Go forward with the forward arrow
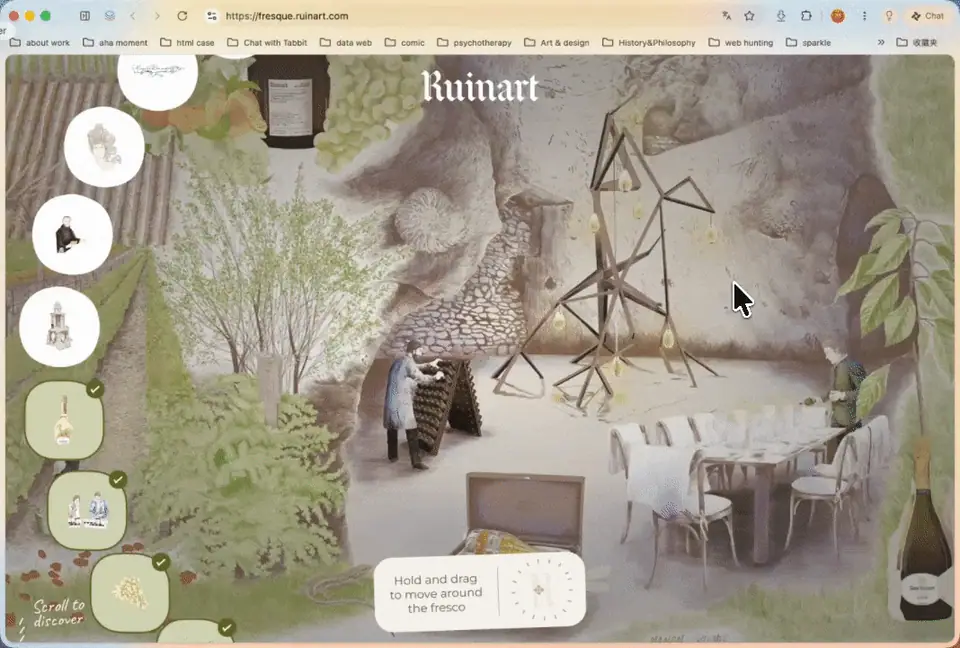This screenshot has width=960, height=648. point(157,16)
